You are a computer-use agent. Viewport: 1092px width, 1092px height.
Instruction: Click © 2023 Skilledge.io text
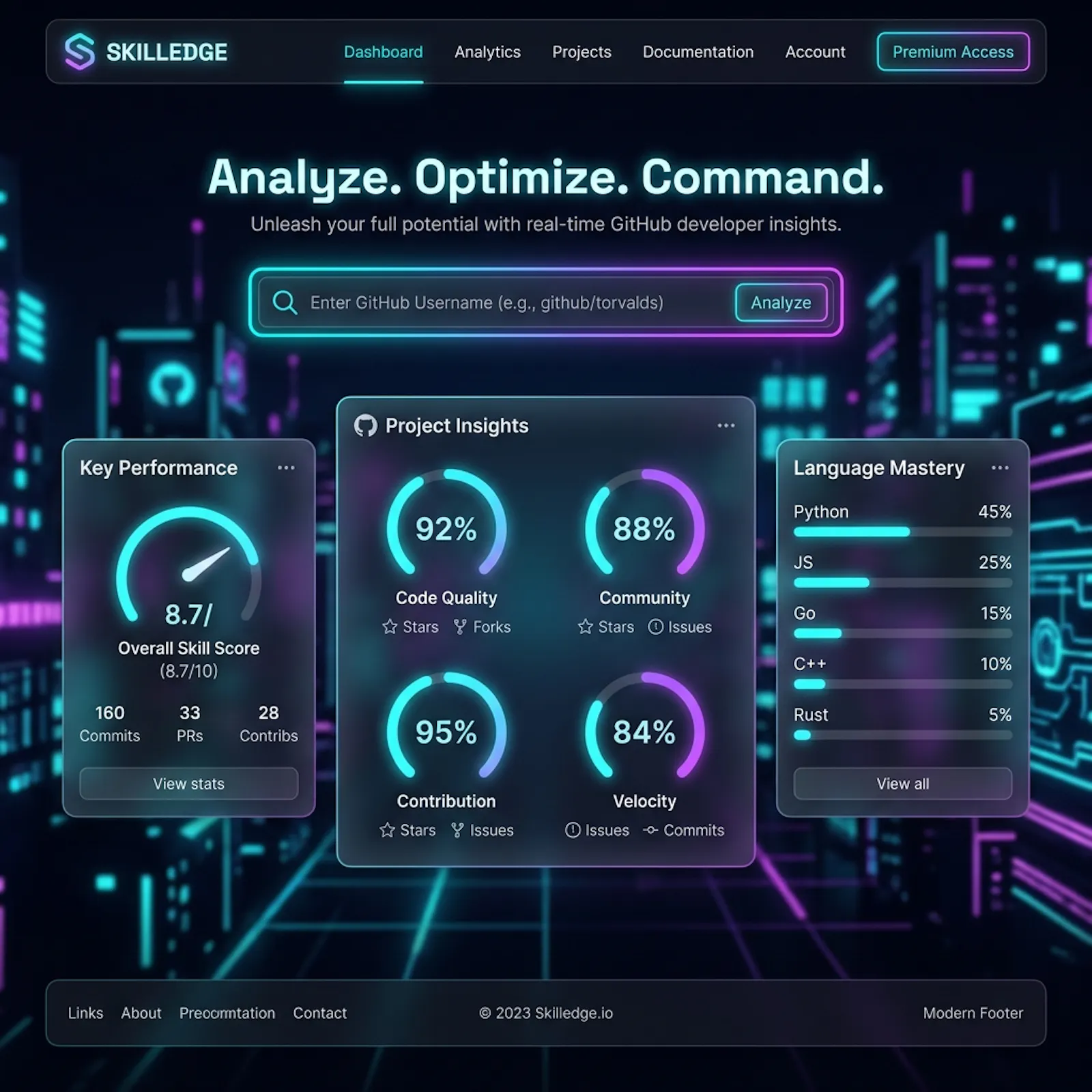(x=546, y=1013)
